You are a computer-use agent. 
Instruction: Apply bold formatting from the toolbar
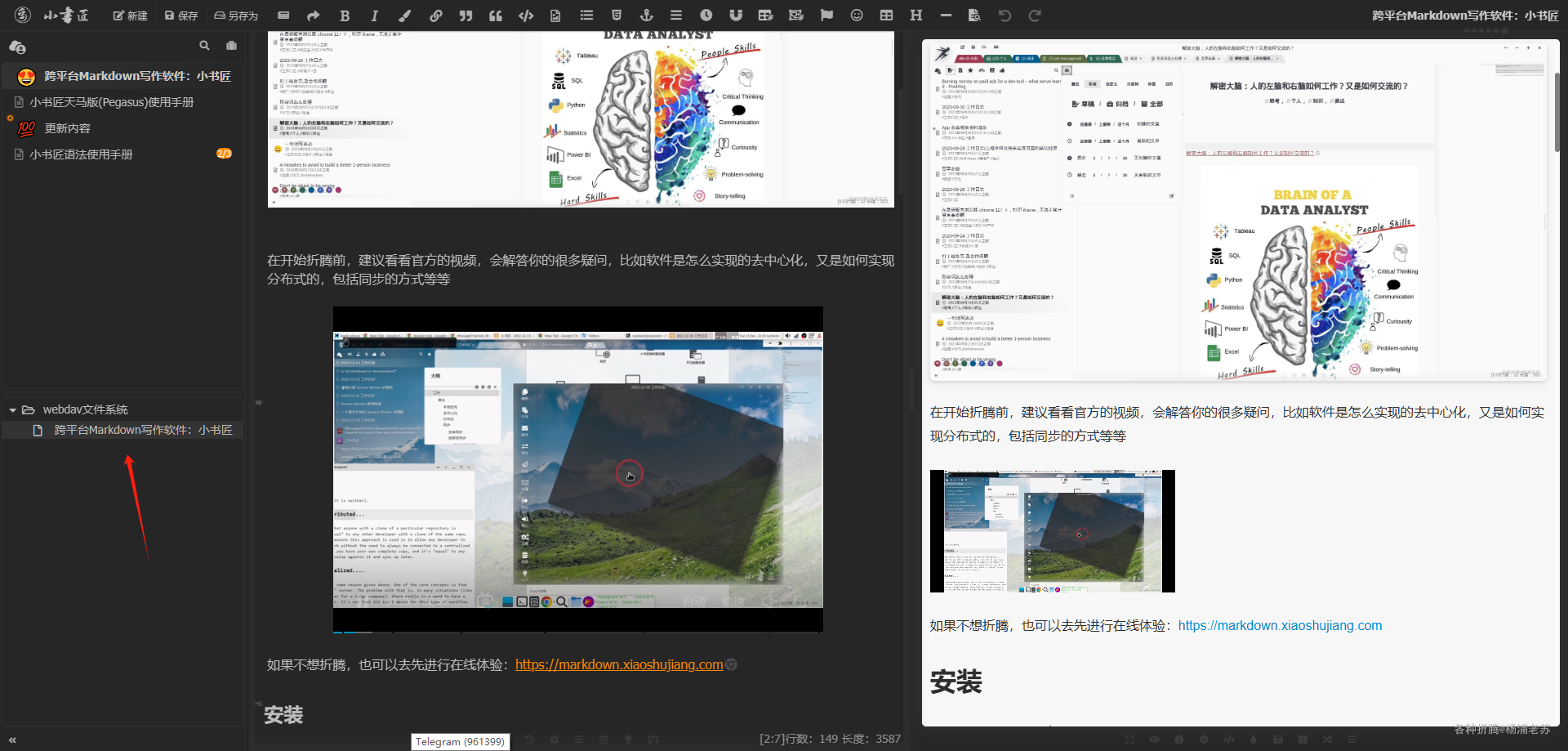(345, 16)
